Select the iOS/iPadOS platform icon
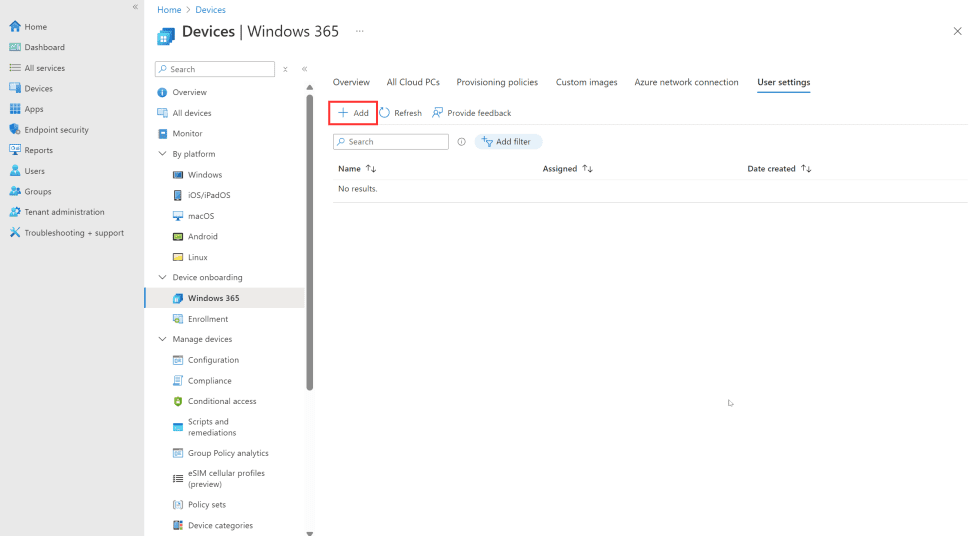The image size is (980, 536). (178, 196)
